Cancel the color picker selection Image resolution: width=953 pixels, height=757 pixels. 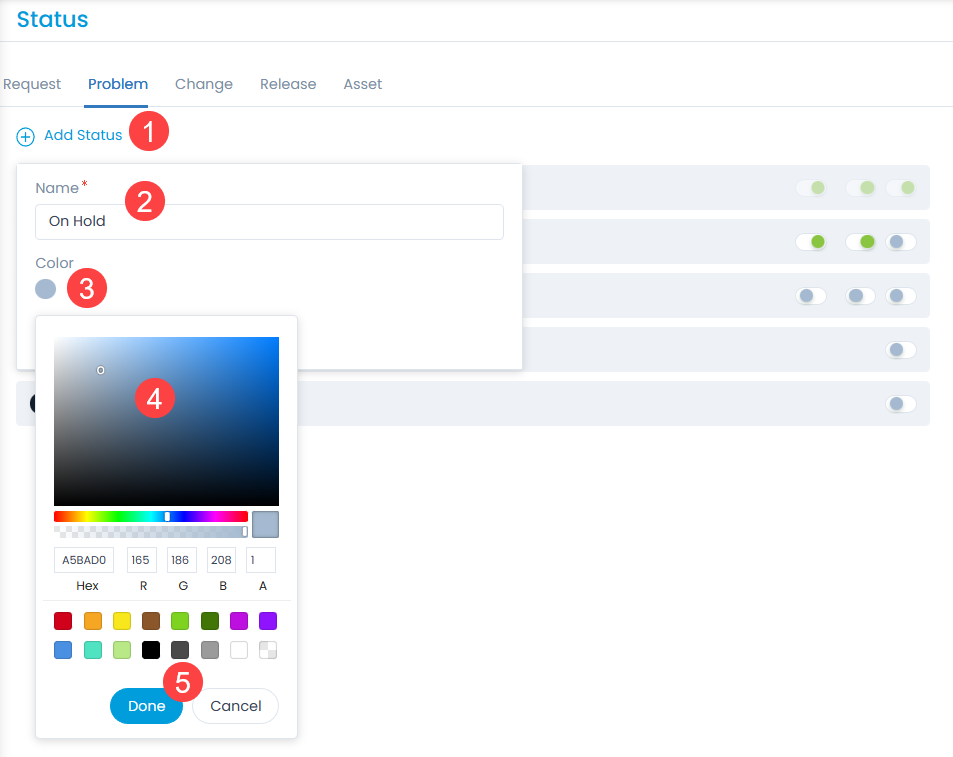[235, 706]
